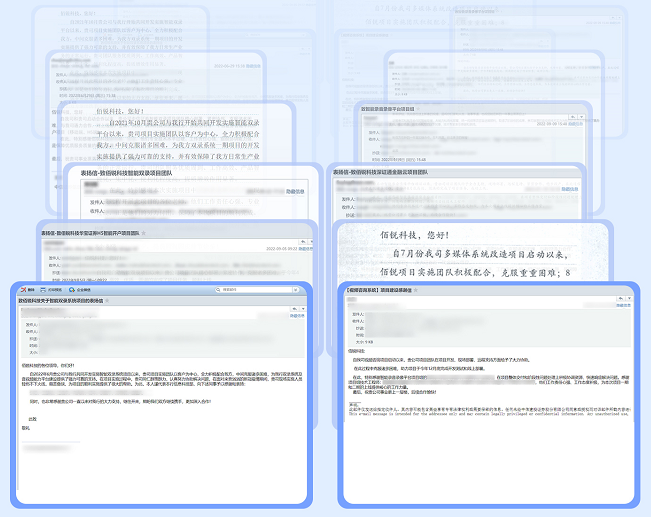Screen dimensions: 651x517
Task: Click the 隐藏信息 link in the 深证通金融云 email
Action: pyautogui.click(x=570, y=189)
